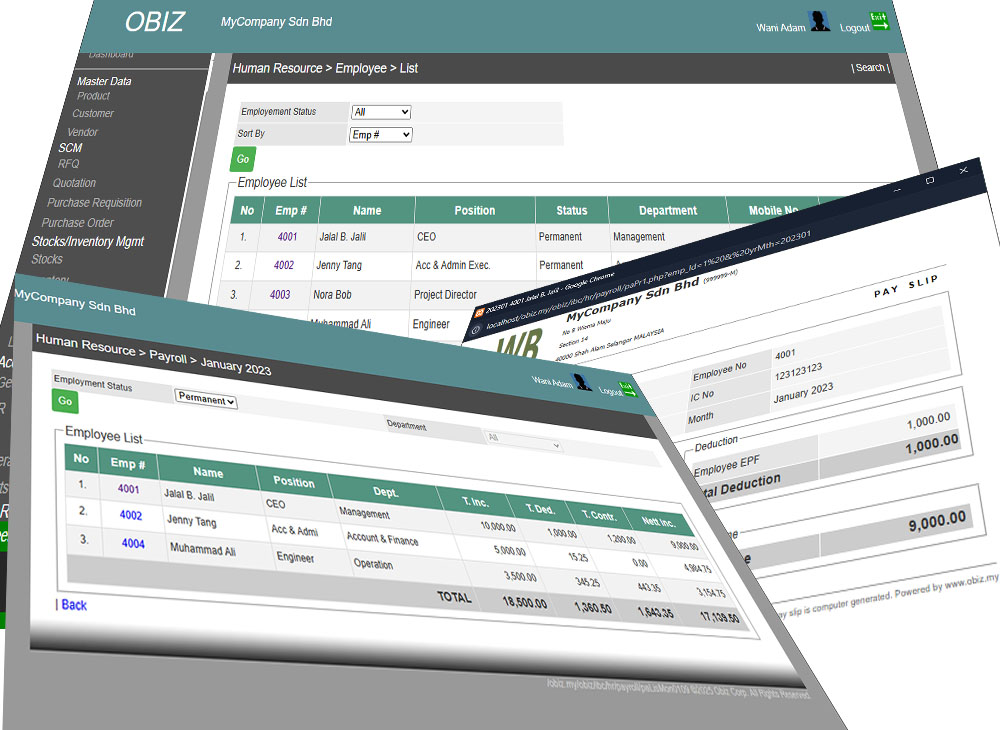Open employee 4004 link in the Payroll table

pos(133,543)
